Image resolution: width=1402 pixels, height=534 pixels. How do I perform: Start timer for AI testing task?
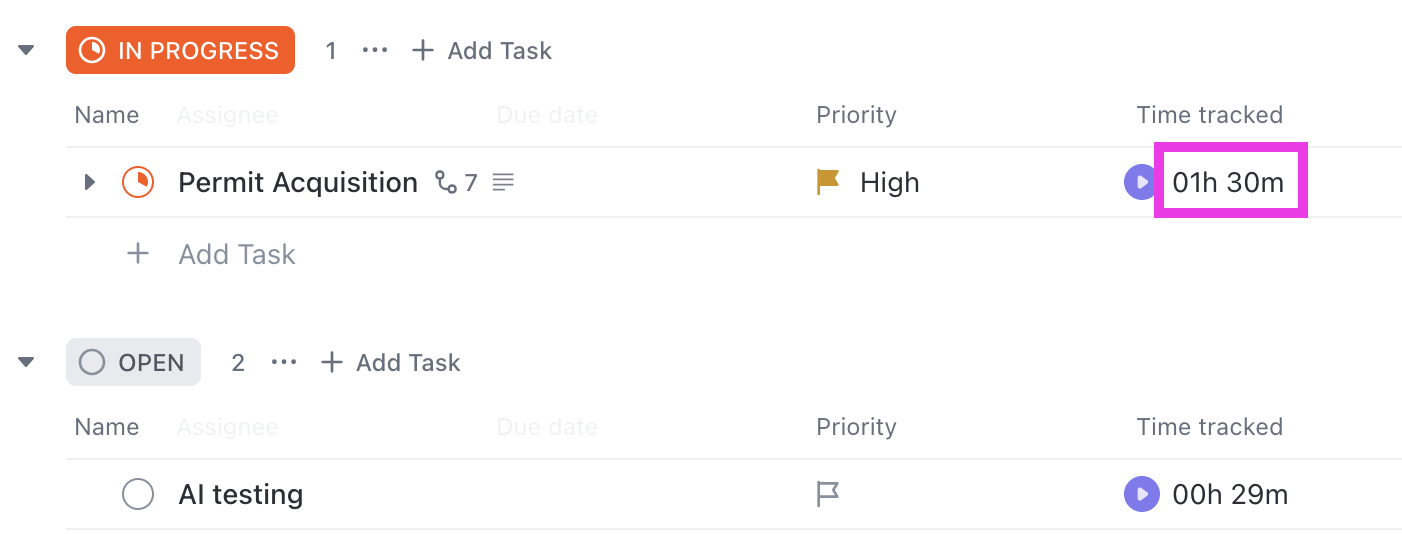point(1140,494)
